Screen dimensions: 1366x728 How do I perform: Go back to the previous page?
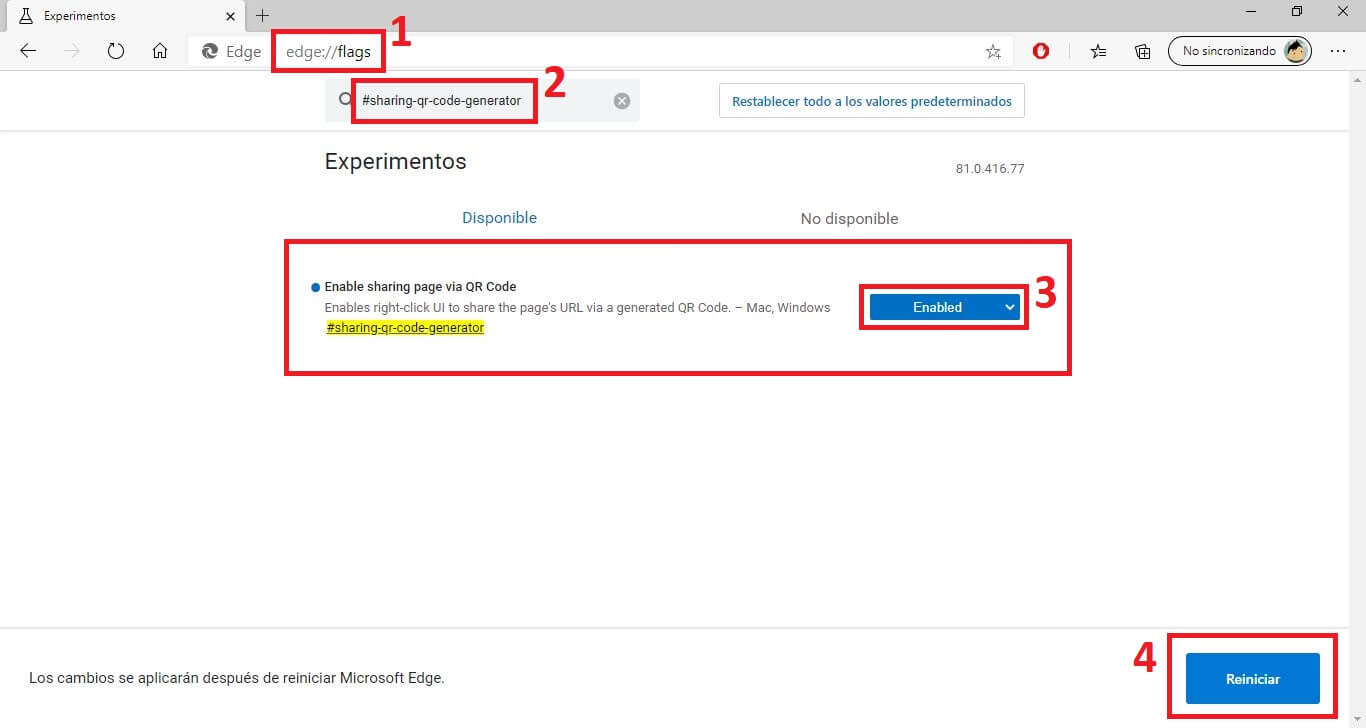28,51
